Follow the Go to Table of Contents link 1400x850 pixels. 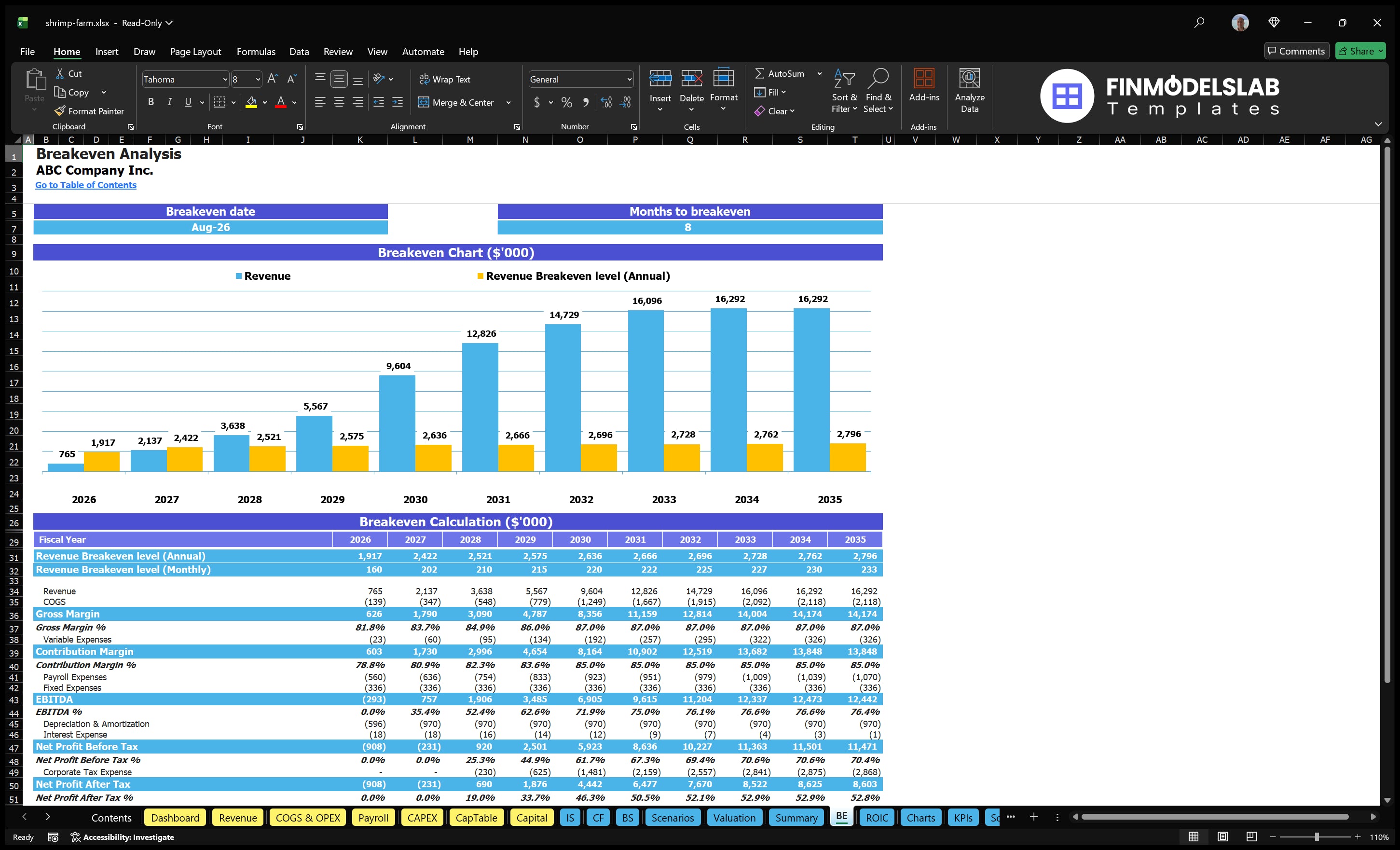[86, 185]
